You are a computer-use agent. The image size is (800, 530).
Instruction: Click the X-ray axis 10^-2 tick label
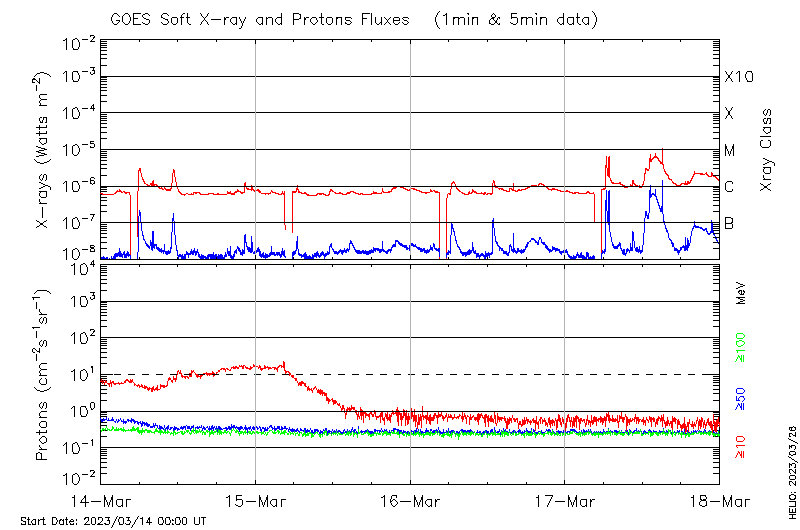point(79,43)
